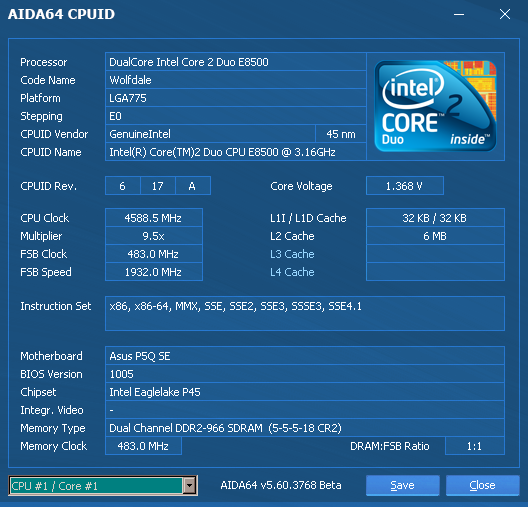Open the CPU #1 / Core #1 dropdown
This screenshot has width=528, height=507.
(103, 486)
